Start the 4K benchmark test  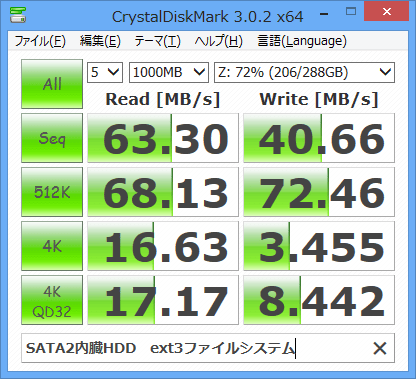(x=52, y=246)
